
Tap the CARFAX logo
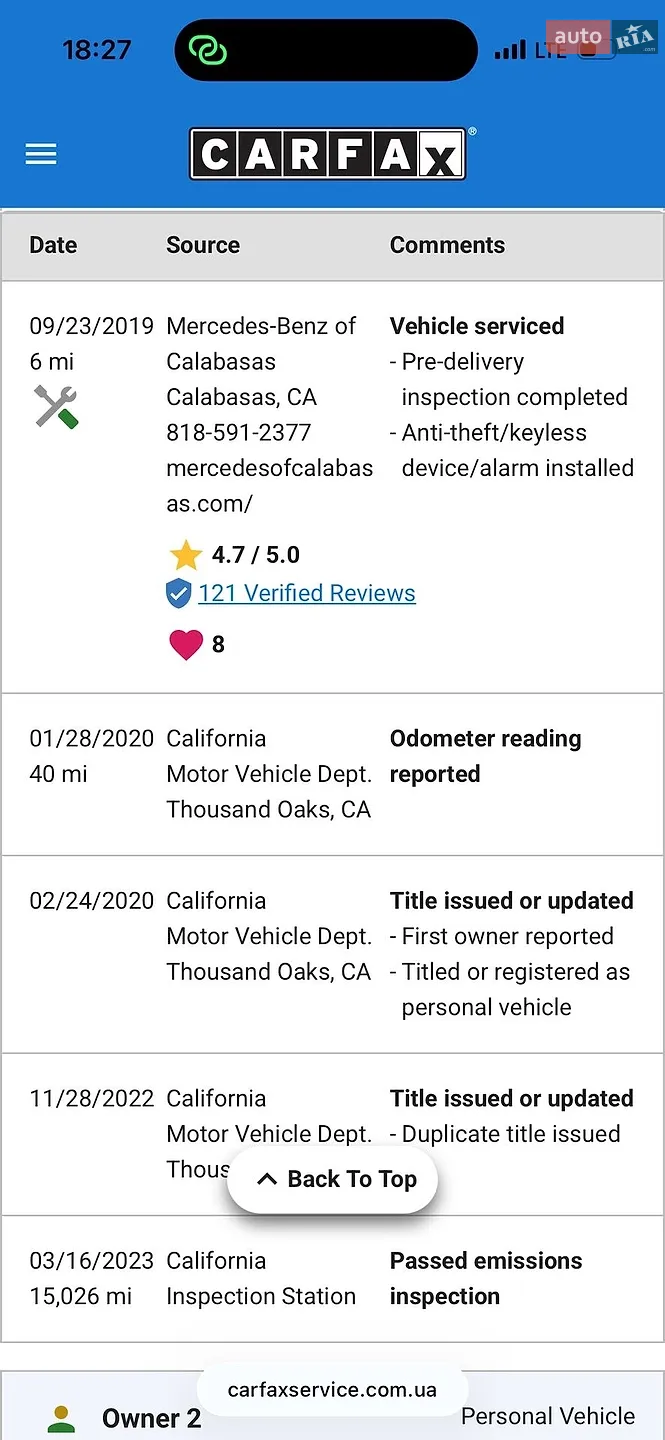327,154
